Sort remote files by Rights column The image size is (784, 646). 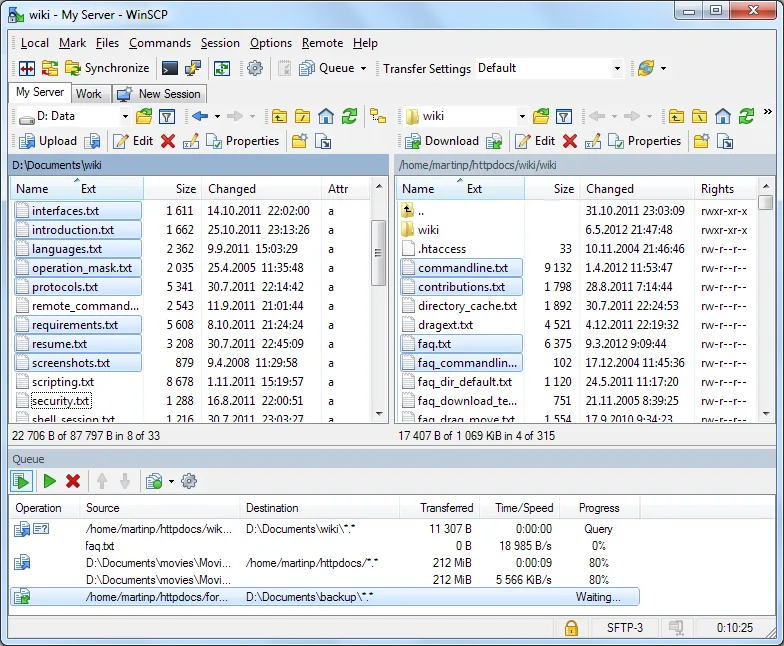[x=726, y=189]
